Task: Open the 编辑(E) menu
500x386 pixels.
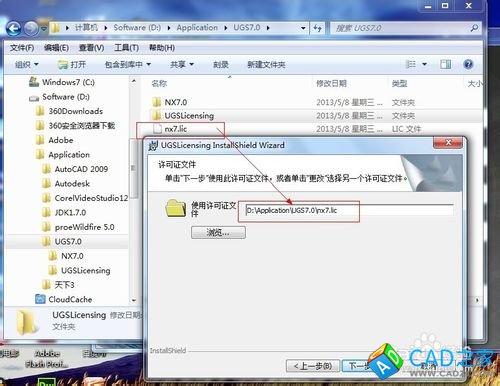Action: pyautogui.click(x=56, y=48)
